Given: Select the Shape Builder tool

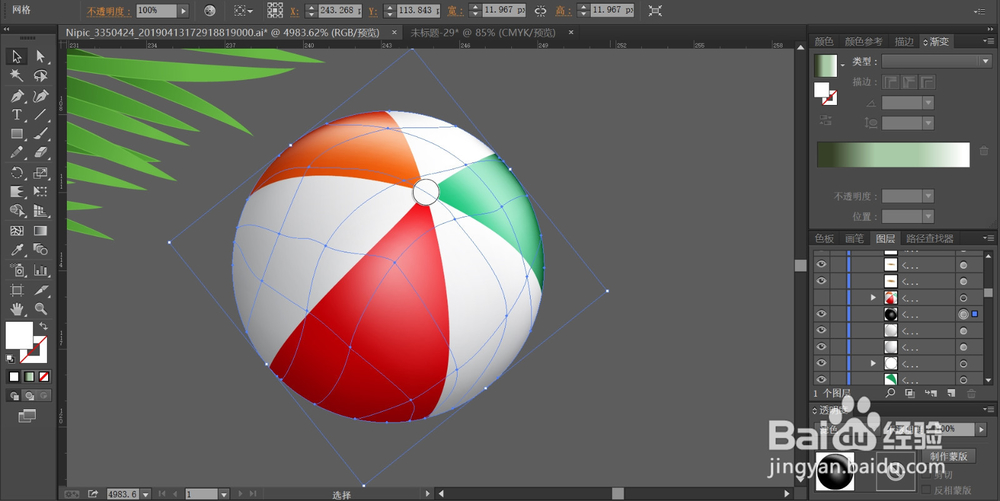Looking at the screenshot, I should click(17, 211).
